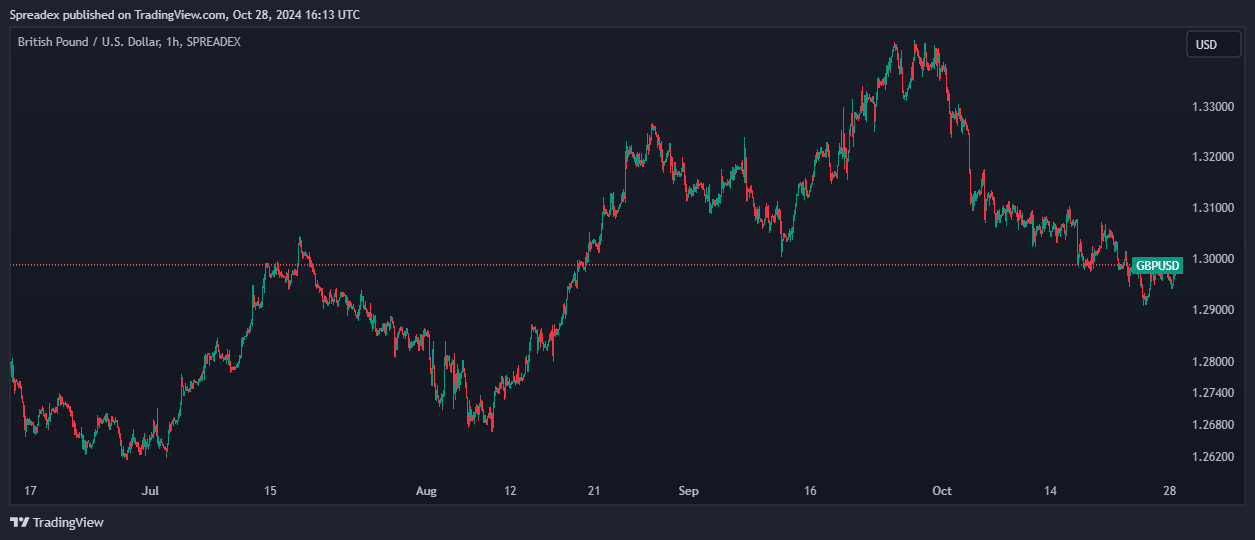Click the 1.29000 price axis label

coord(1212,310)
